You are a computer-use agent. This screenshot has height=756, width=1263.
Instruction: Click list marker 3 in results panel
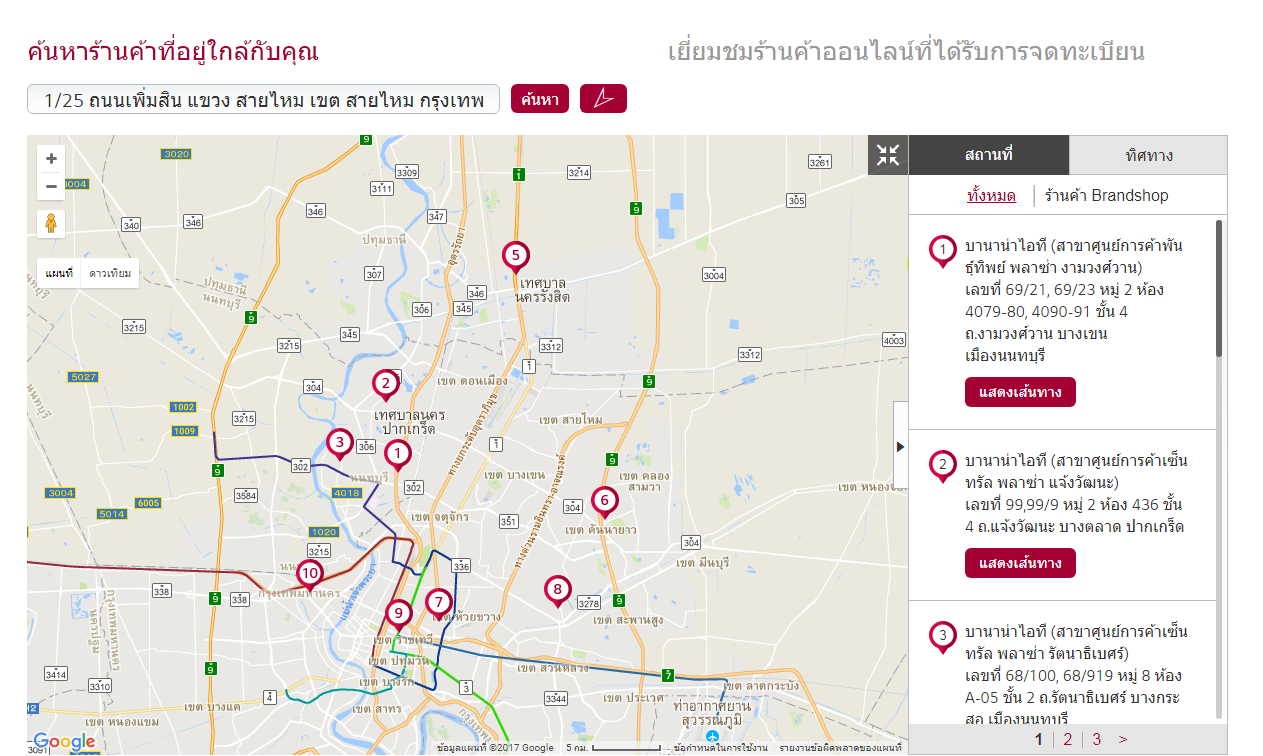pos(942,637)
